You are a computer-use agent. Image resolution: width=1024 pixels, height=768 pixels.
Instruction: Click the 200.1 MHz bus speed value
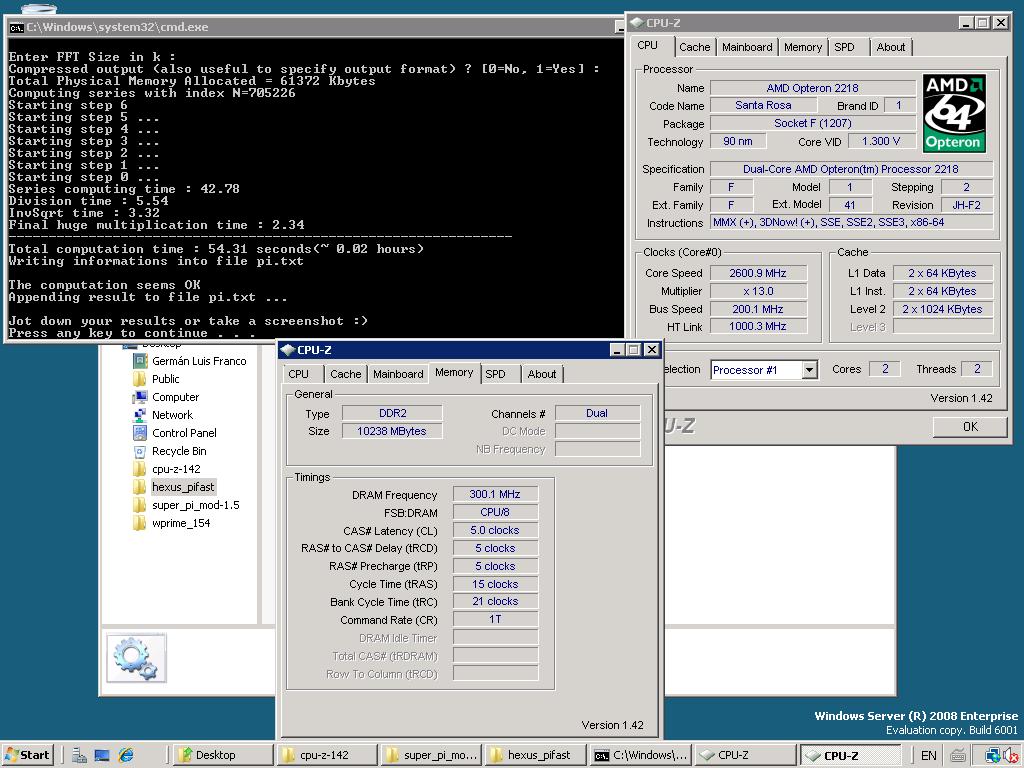click(758, 309)
